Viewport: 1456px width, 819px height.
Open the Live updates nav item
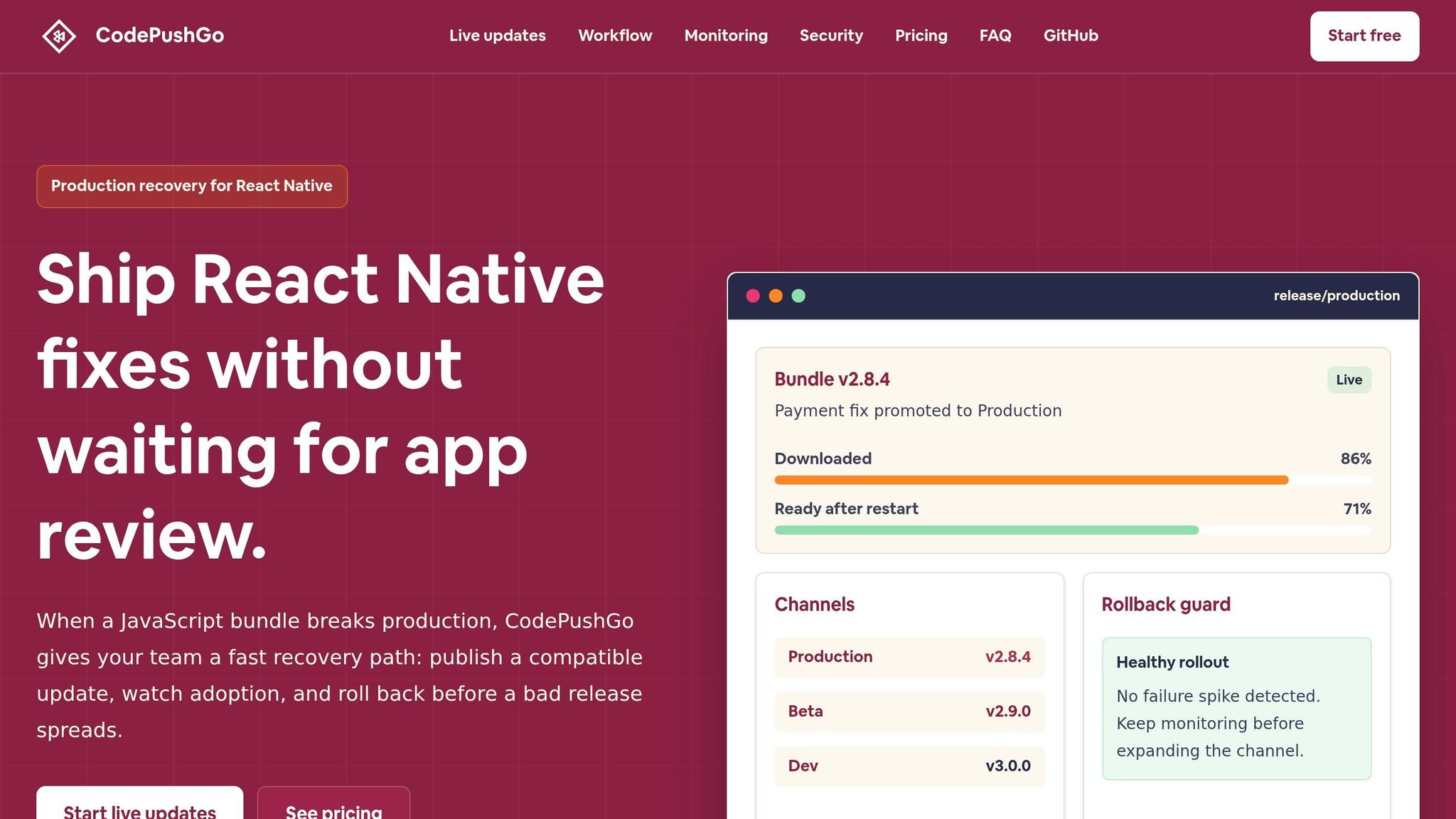pos(498,36)
